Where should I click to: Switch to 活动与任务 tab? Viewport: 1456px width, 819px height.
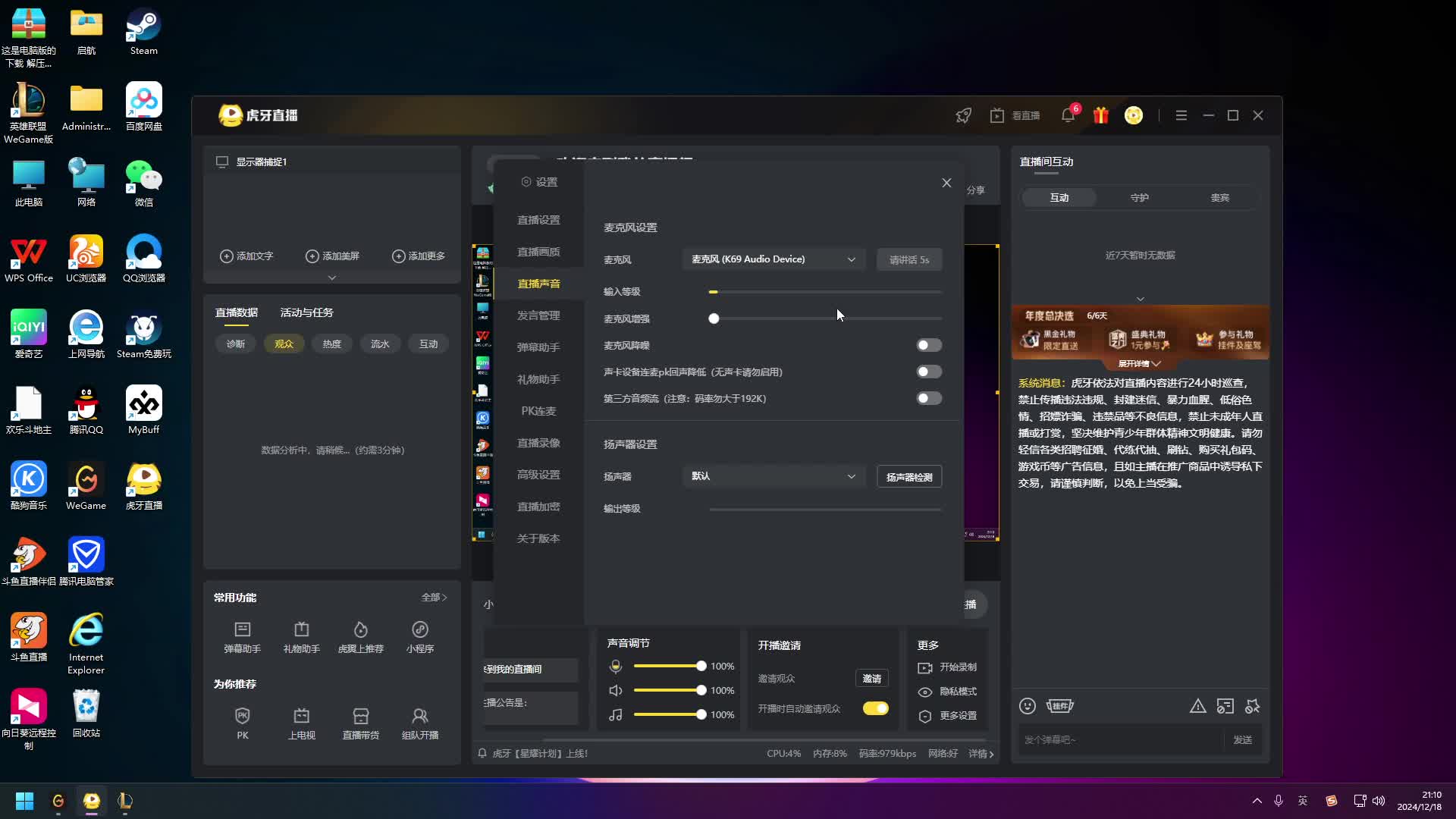tap(306, 312)
